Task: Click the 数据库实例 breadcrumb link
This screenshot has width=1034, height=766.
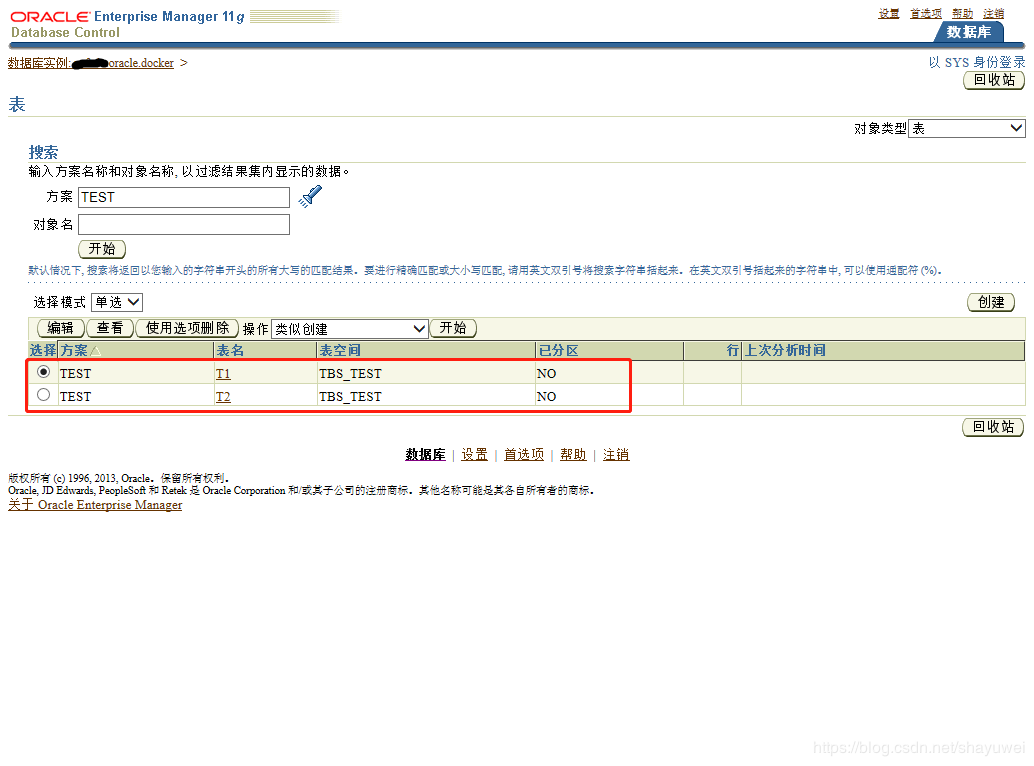Action: coord(91,63)
